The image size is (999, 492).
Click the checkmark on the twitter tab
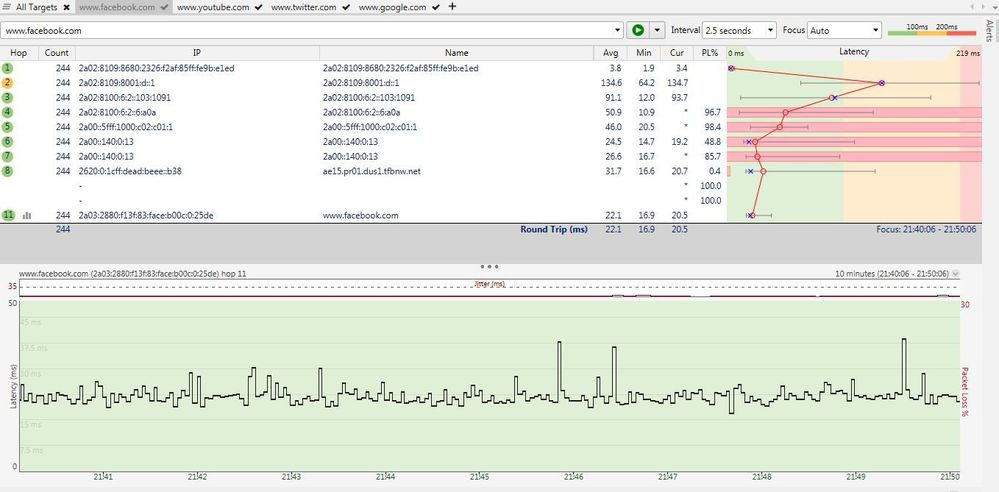[x=345, y=8]
